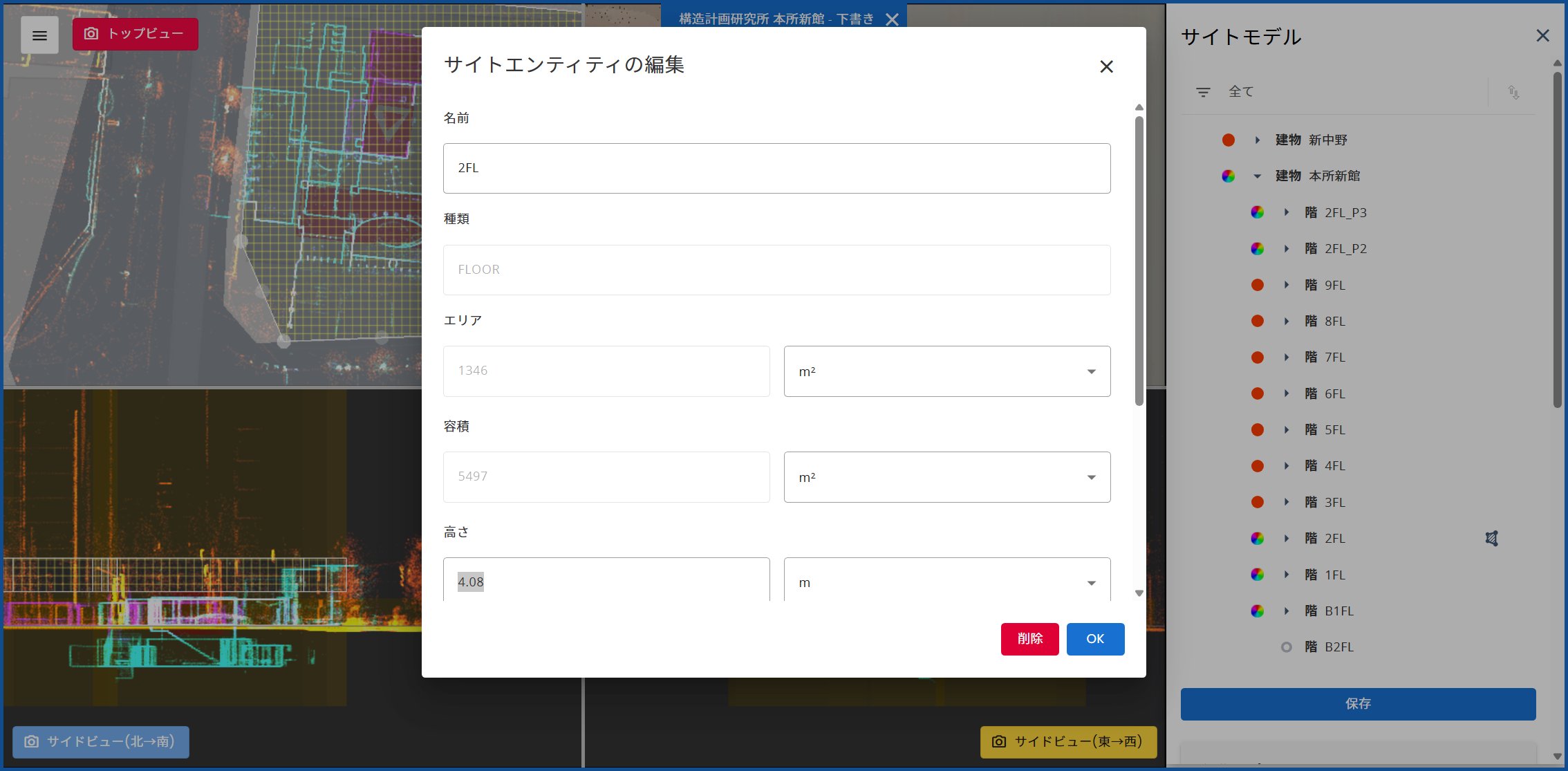The image size is (1568, 771).
Task: Expand the 階 8FL node
Action: pos(1287,321)
